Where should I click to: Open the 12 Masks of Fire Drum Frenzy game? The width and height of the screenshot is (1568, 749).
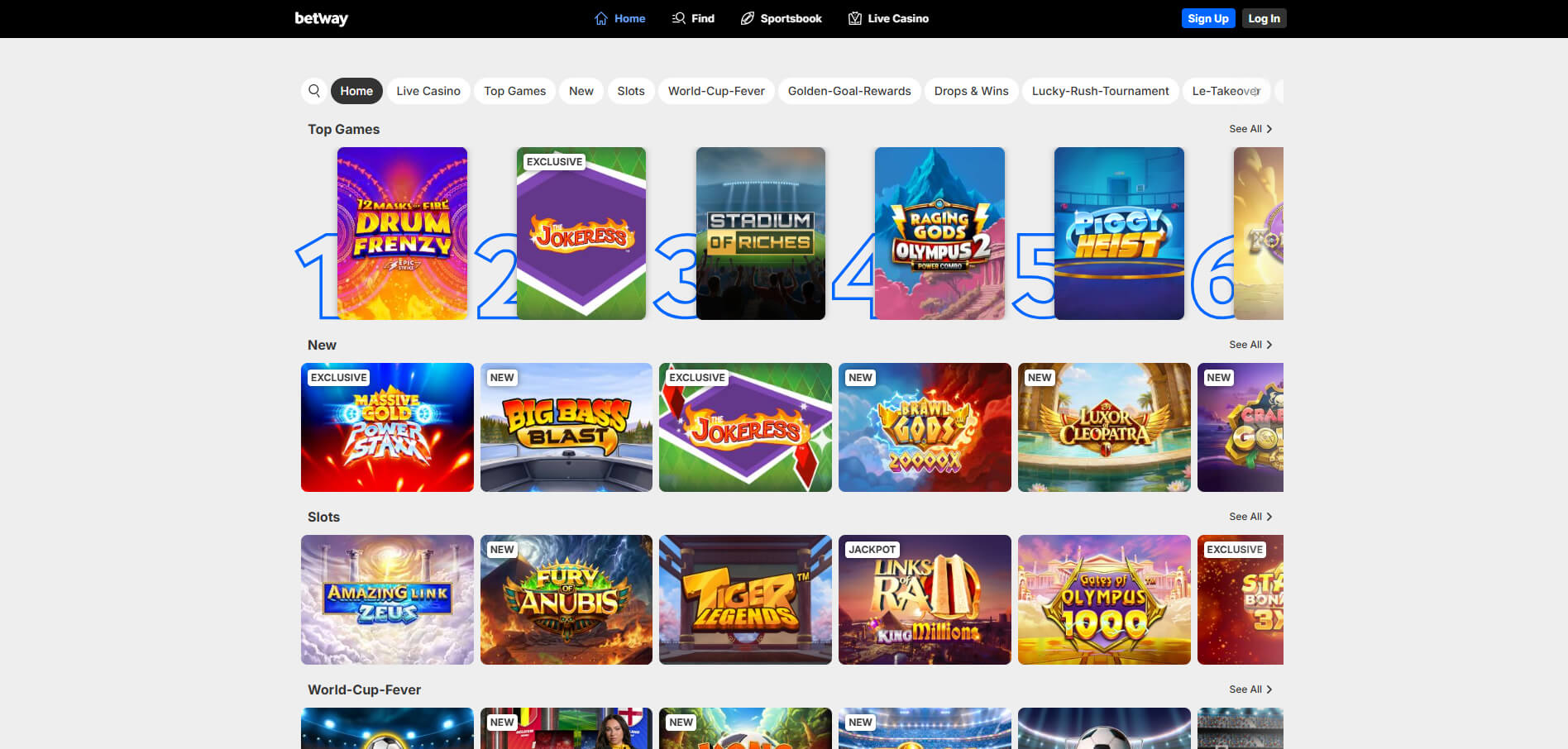click(402, 233)
